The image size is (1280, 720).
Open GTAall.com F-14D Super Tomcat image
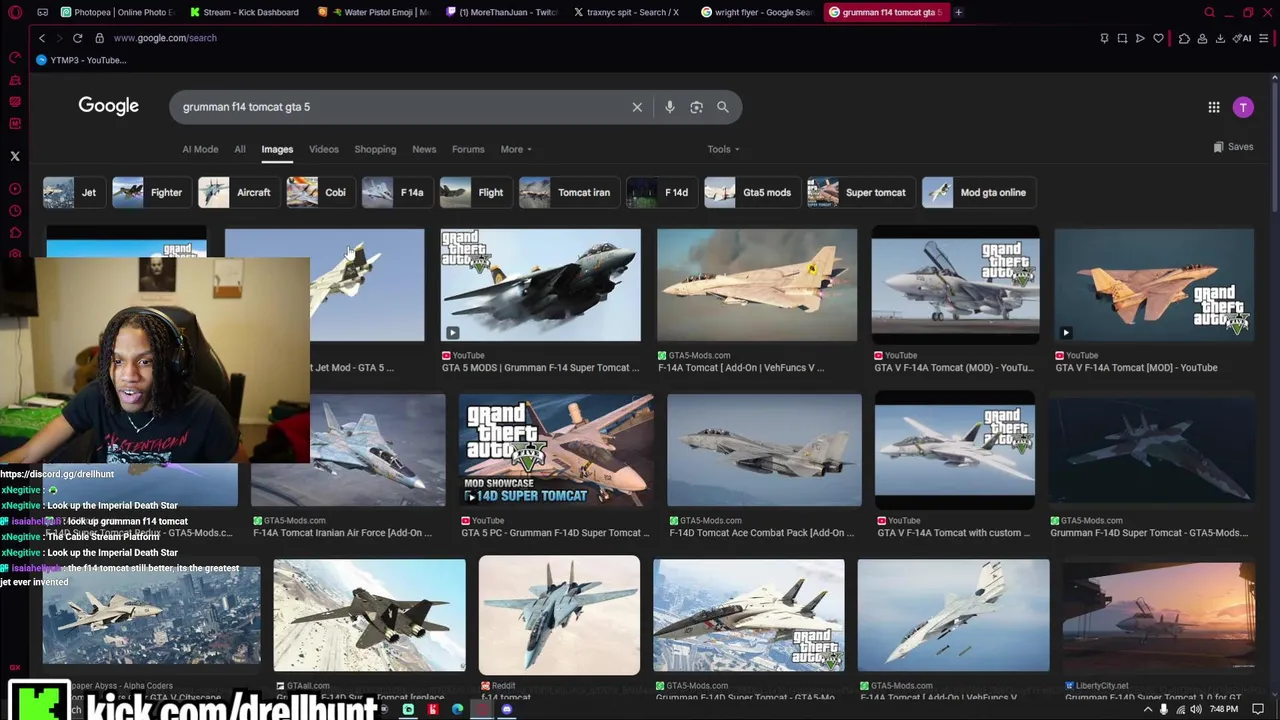[x=369, y=615]
